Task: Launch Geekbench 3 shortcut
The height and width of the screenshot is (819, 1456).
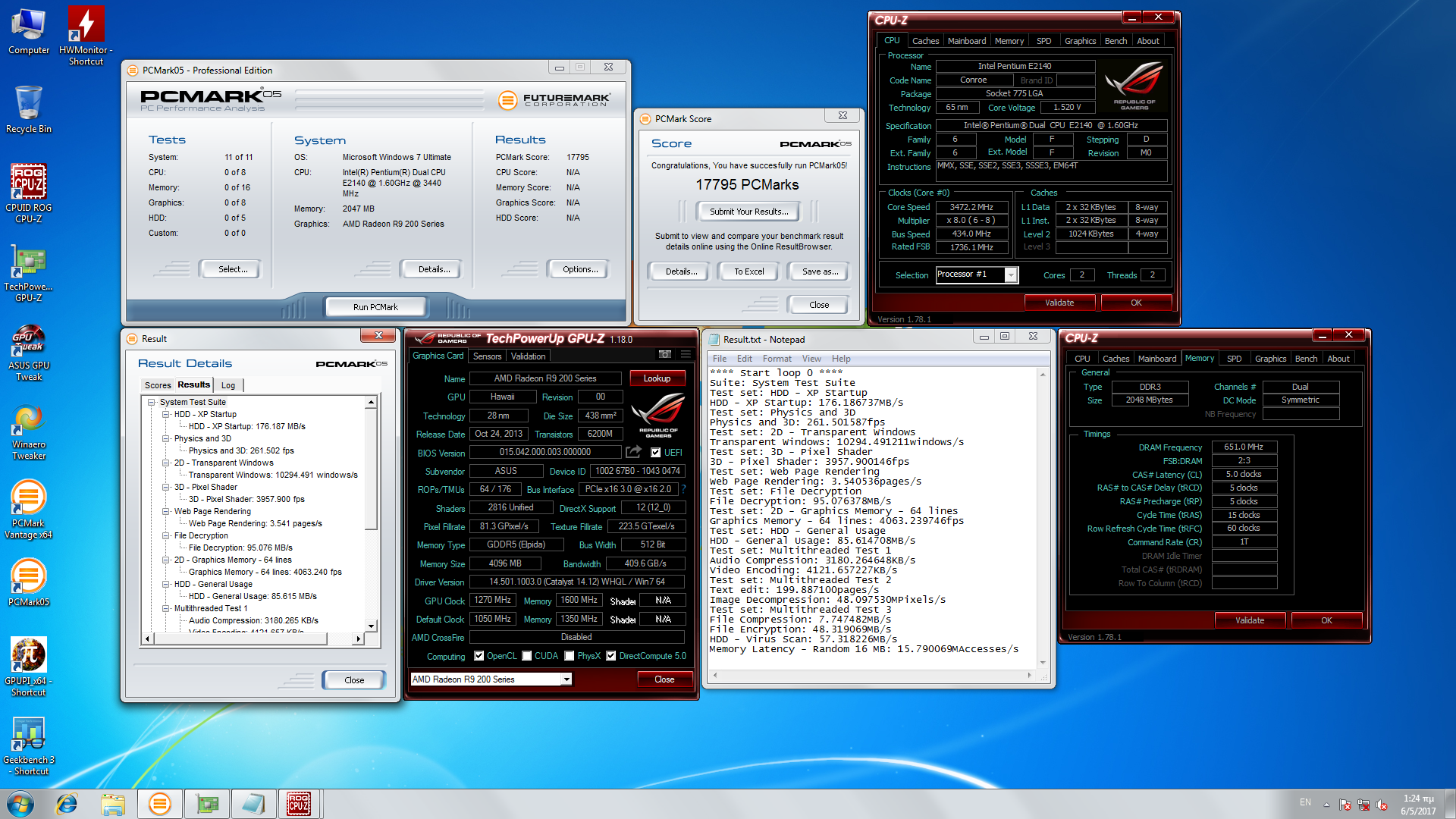Action: (x=29, y=746)
